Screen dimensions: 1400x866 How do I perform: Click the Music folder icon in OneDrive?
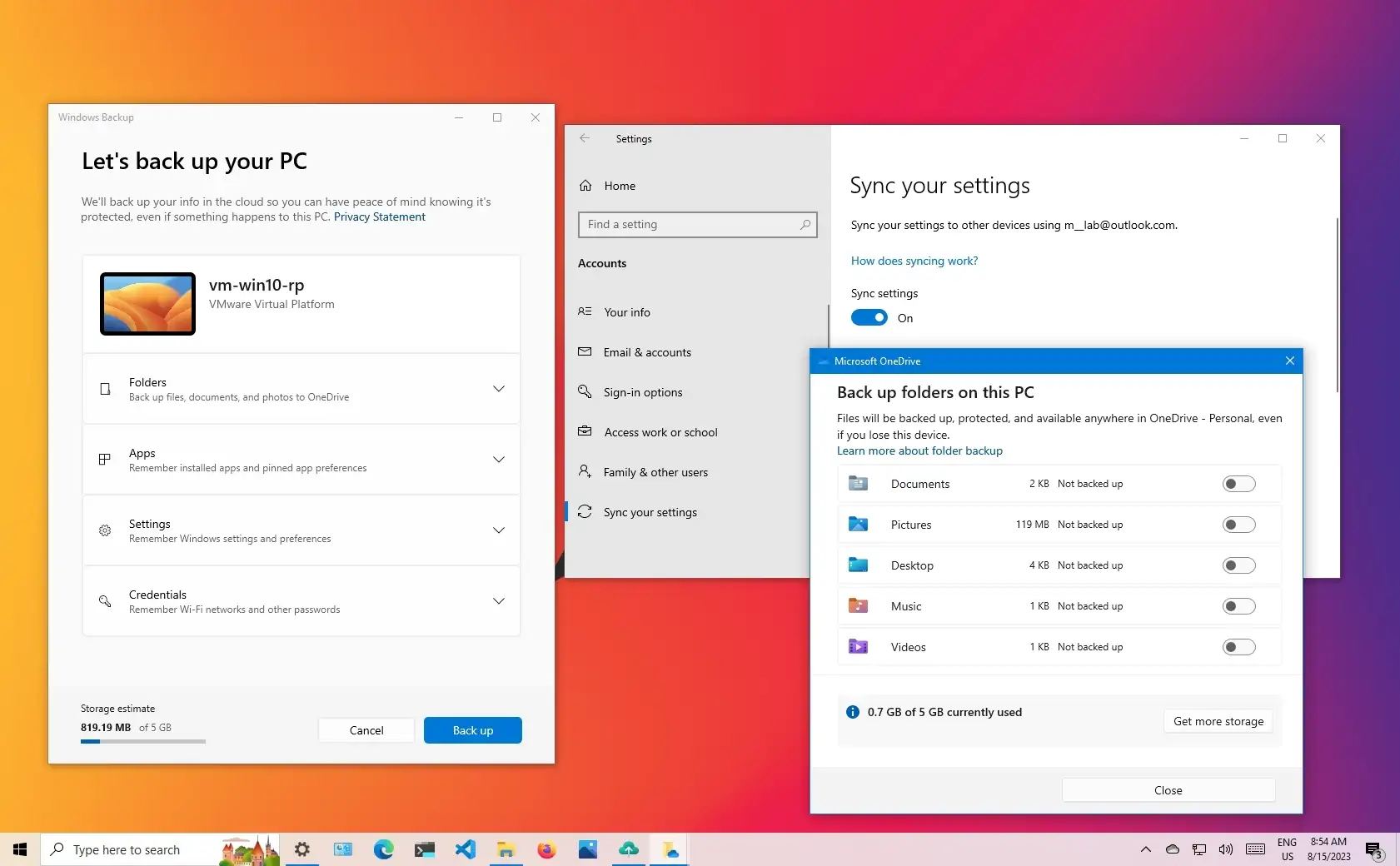click(858, 605)
